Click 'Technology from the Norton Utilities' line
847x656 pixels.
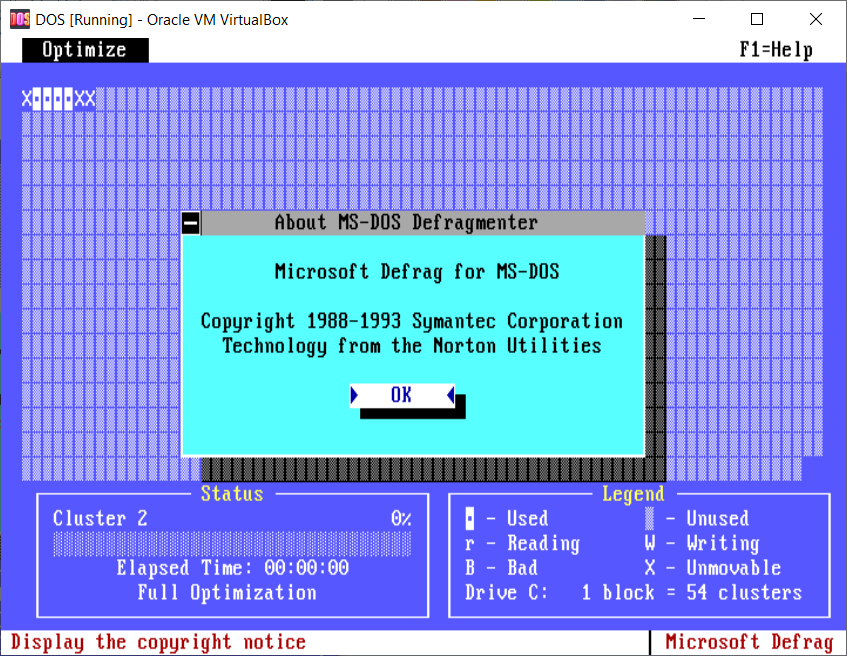412,346
